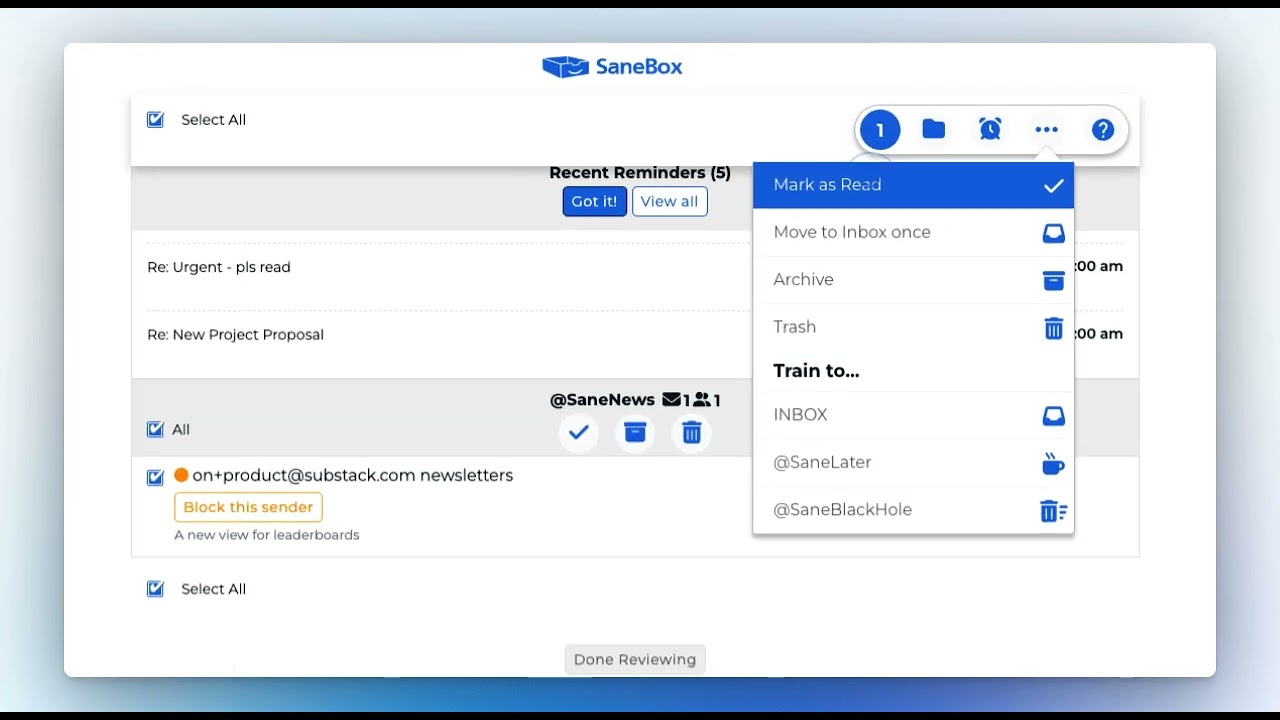Click the SaneBox logo
This screenshot has width=1280, height=720.
click(x=612, y=67)
